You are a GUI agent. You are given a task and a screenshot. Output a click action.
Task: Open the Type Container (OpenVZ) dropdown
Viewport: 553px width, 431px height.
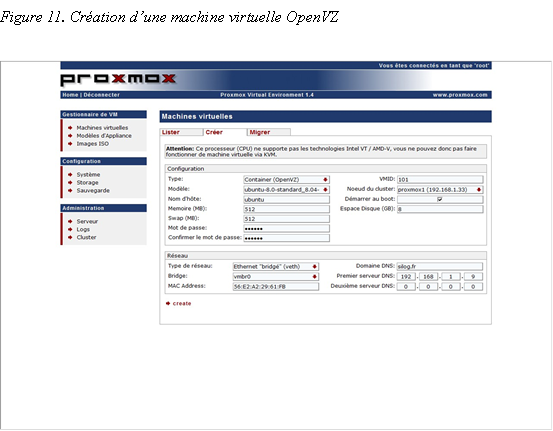point(286,180)
